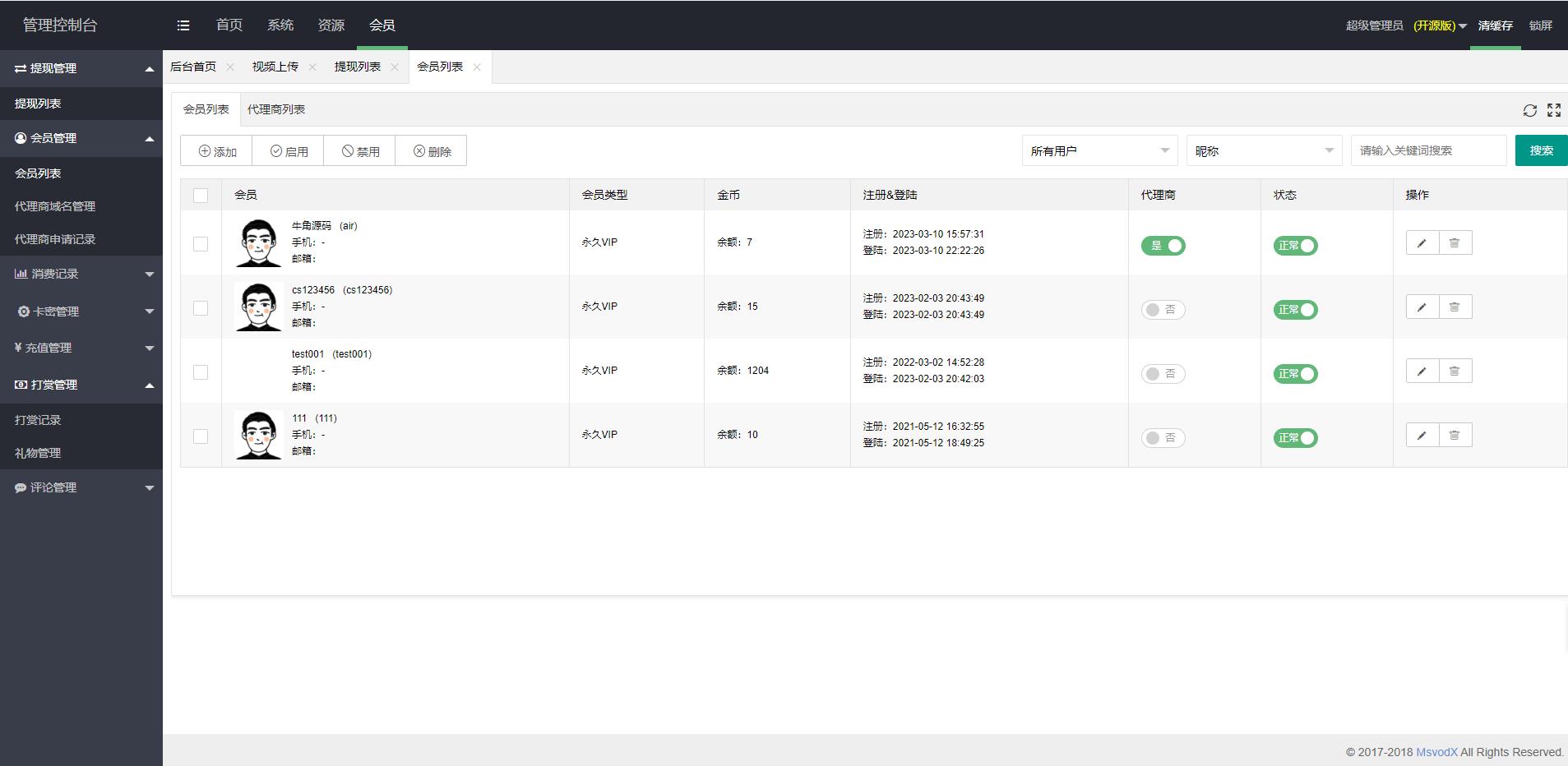The image size is (1568, 766).
Task: Close the 会员列表 page tab
Action: pyautogui.click(x=477, y=67)
